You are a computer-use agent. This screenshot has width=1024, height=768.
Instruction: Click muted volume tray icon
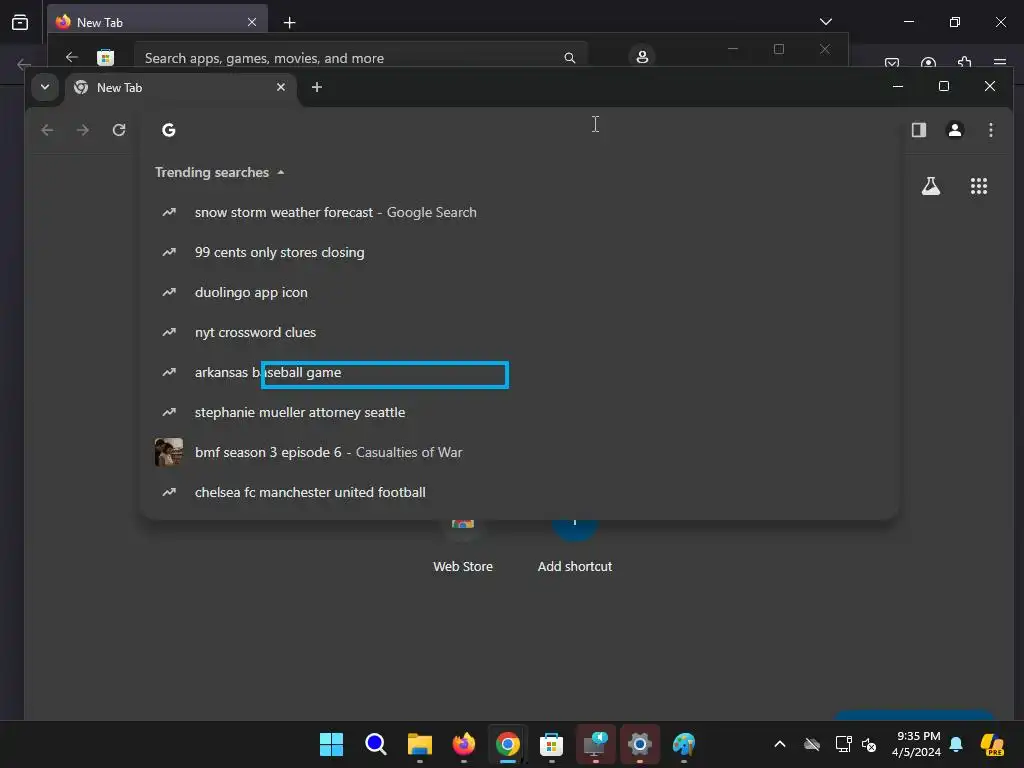(x=869, y=744)
